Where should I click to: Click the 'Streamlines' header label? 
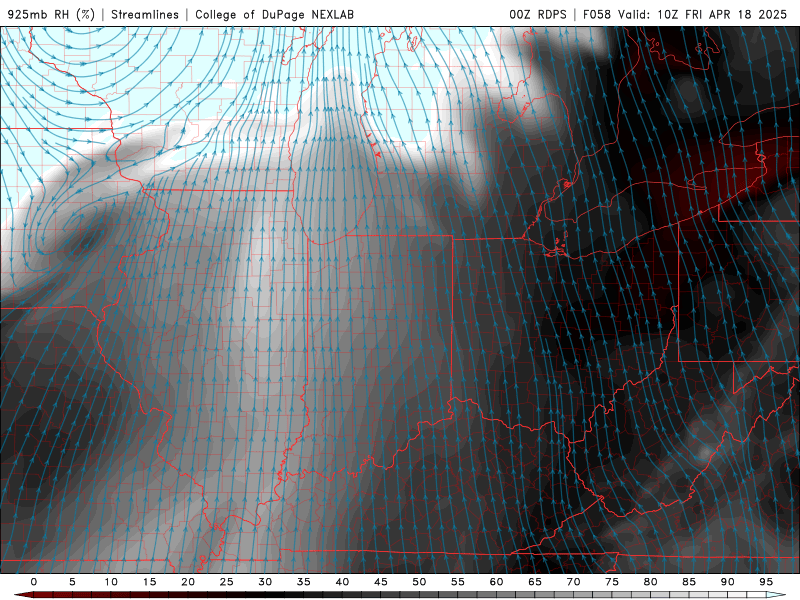(145, 14)
